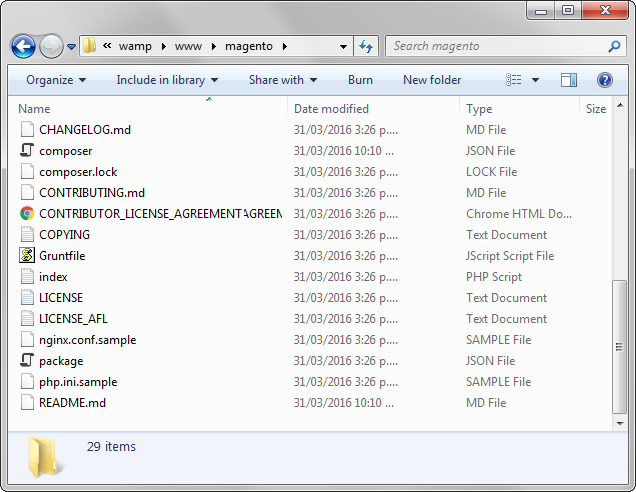This screenshot has width=636, height=492.
Task: Click the 29 items status text
Action: (111, 447)
